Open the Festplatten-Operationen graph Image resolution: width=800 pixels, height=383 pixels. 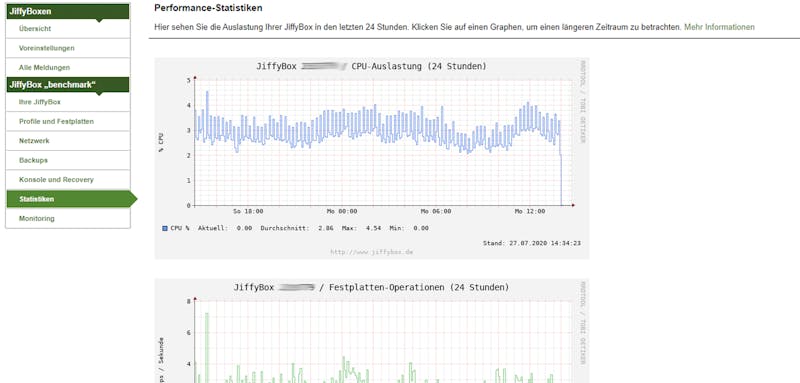pos(372,330)
